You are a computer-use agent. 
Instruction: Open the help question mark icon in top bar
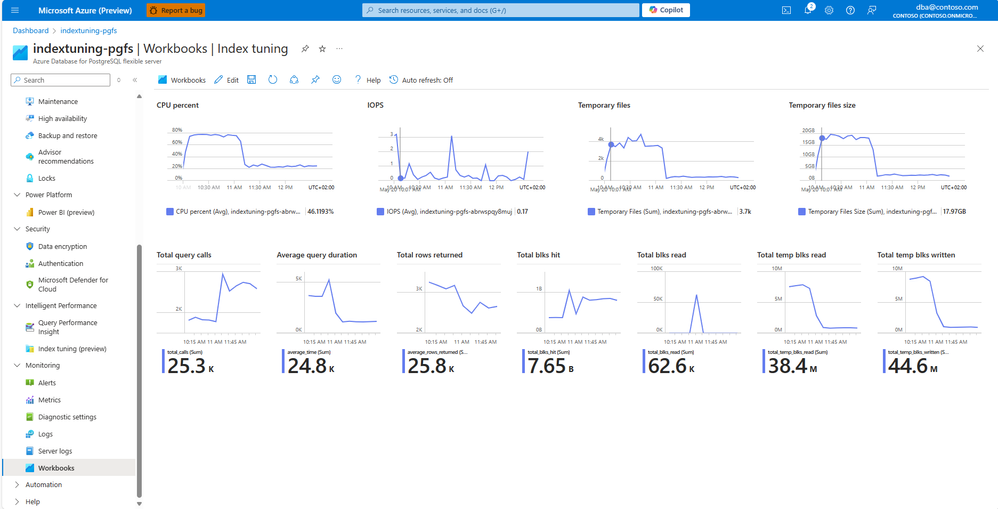click(850, 10)
